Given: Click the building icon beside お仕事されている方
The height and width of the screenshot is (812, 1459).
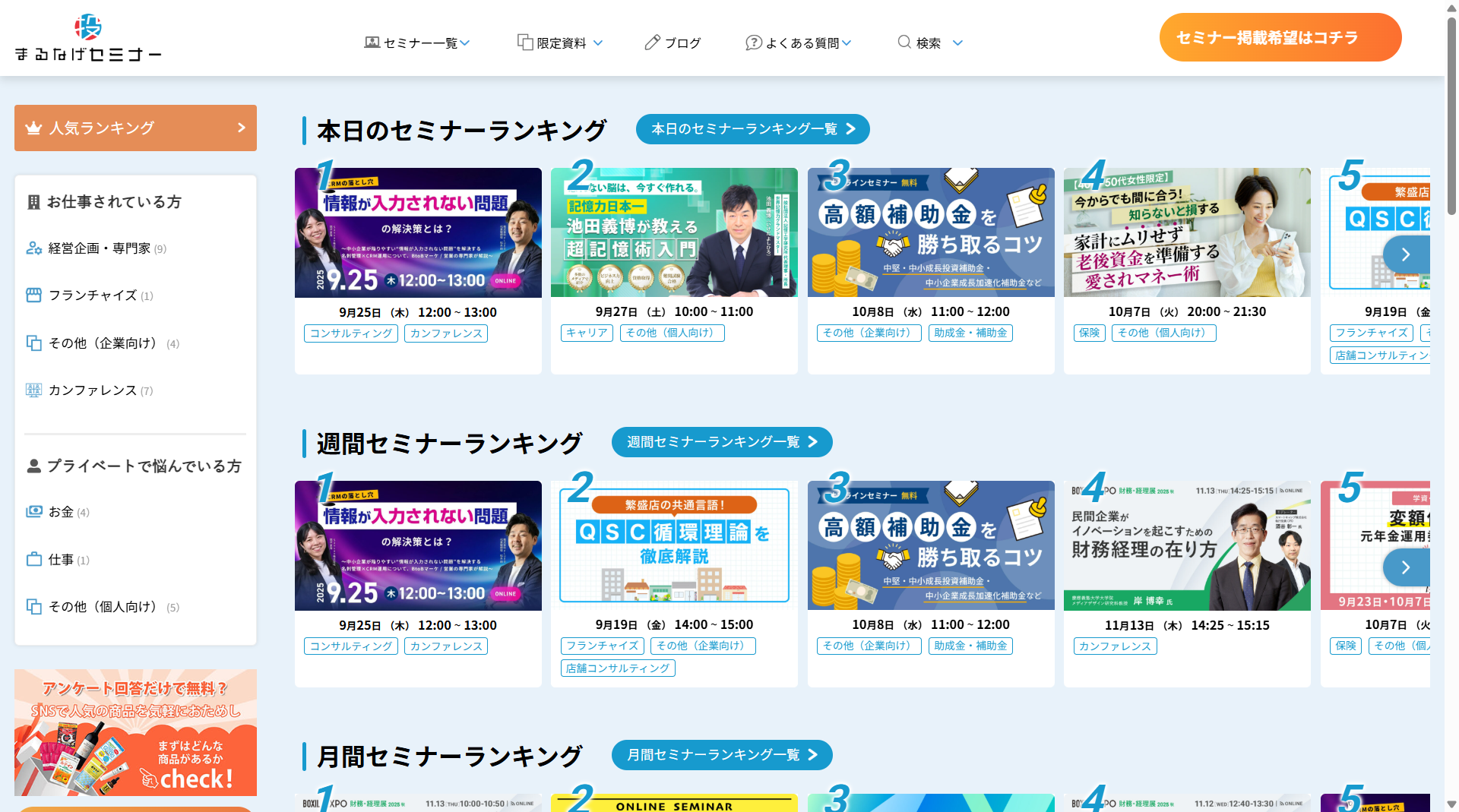Looking at the screenshot, I should coord(33,202).
